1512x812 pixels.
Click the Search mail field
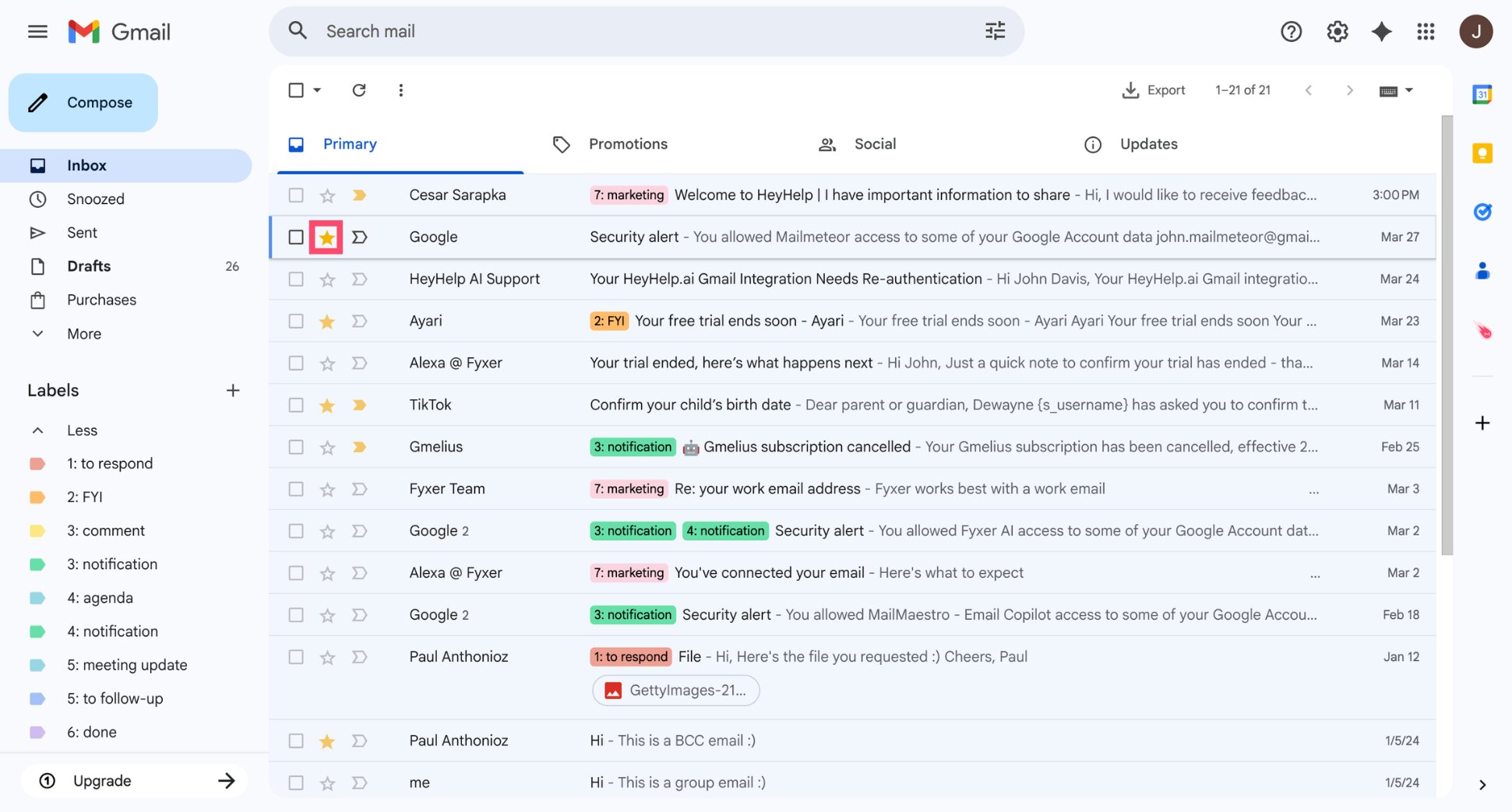coord(647,31)
